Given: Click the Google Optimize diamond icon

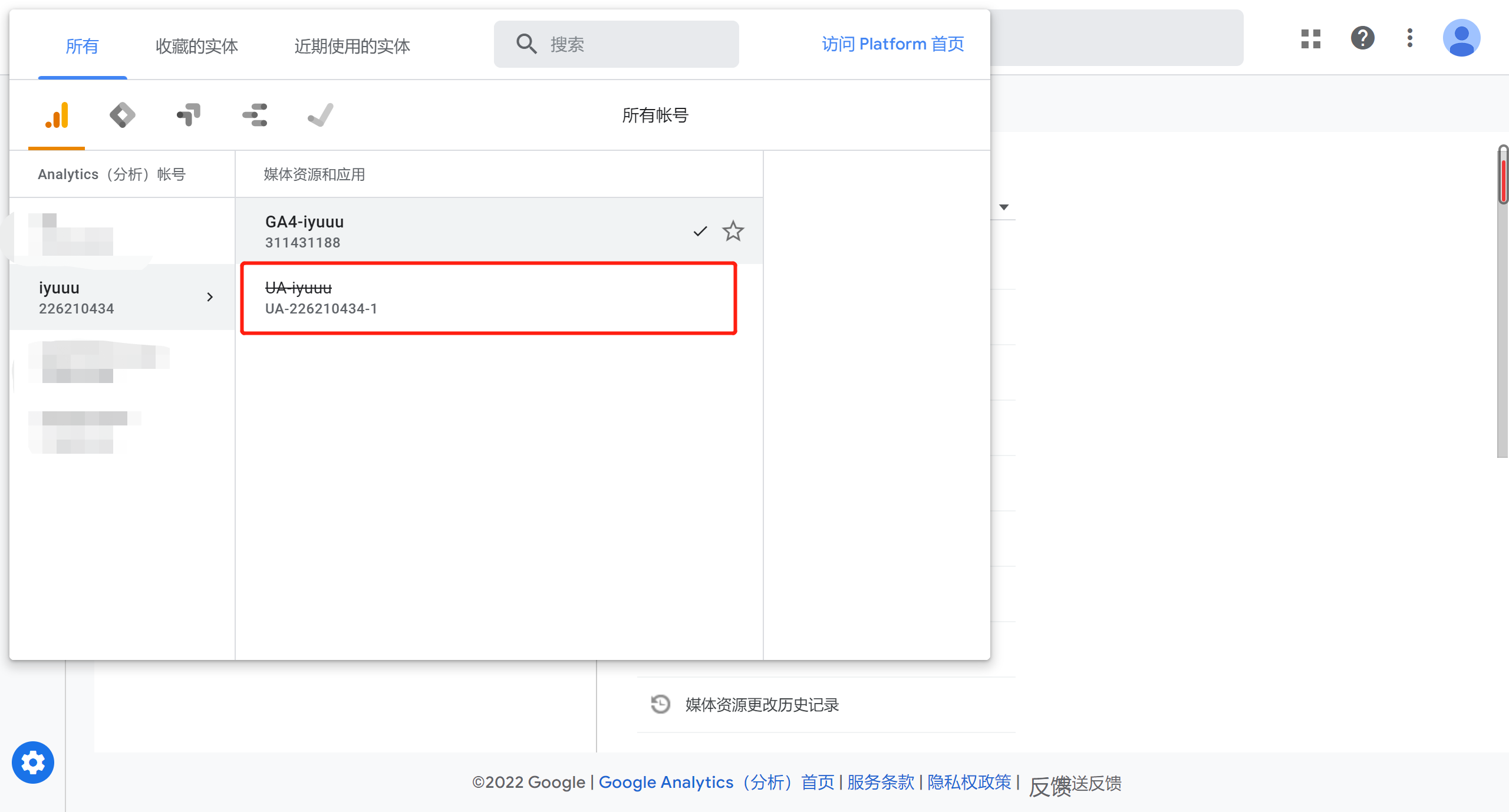Looking at the screenshot, I should [122, 114].
